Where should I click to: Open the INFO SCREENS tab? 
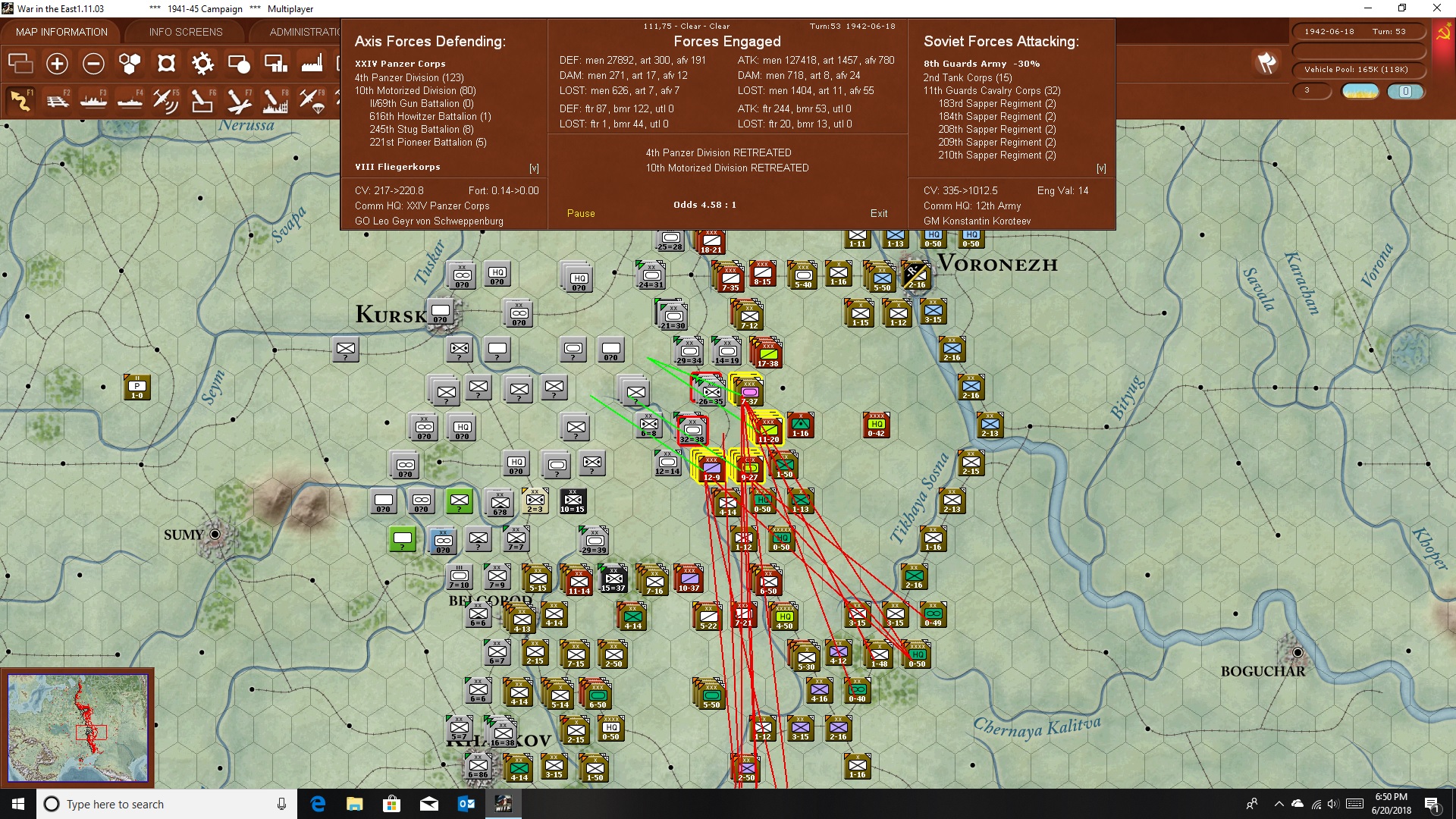coord(186,32)
